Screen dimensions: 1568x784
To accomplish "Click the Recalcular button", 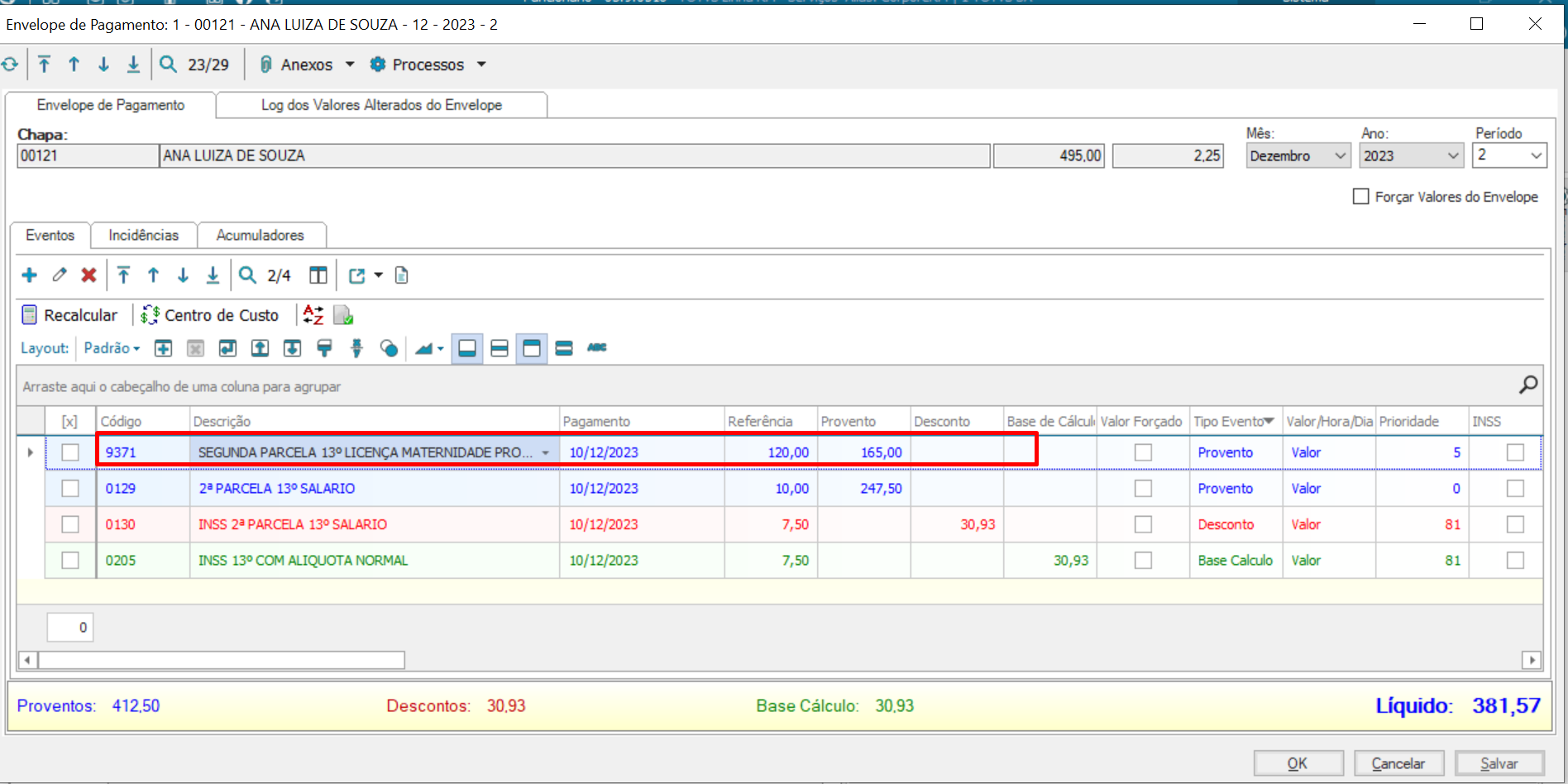I will [x=69, y=315].
